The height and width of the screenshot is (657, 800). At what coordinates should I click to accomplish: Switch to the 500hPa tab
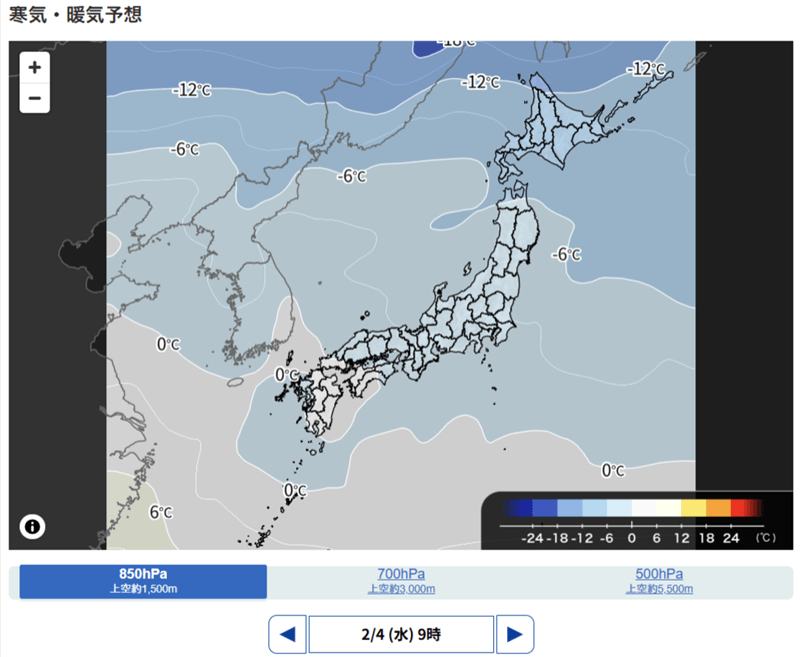coord(659,581)
